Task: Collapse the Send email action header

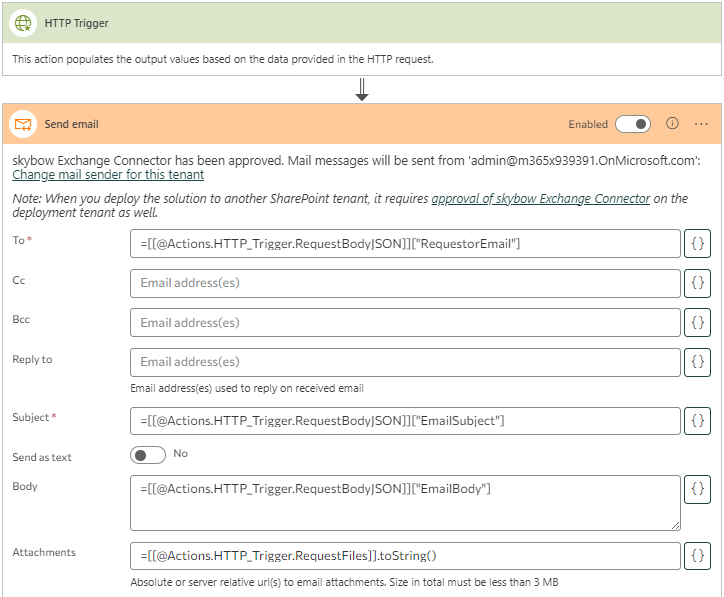Action: tap(300, 125)
